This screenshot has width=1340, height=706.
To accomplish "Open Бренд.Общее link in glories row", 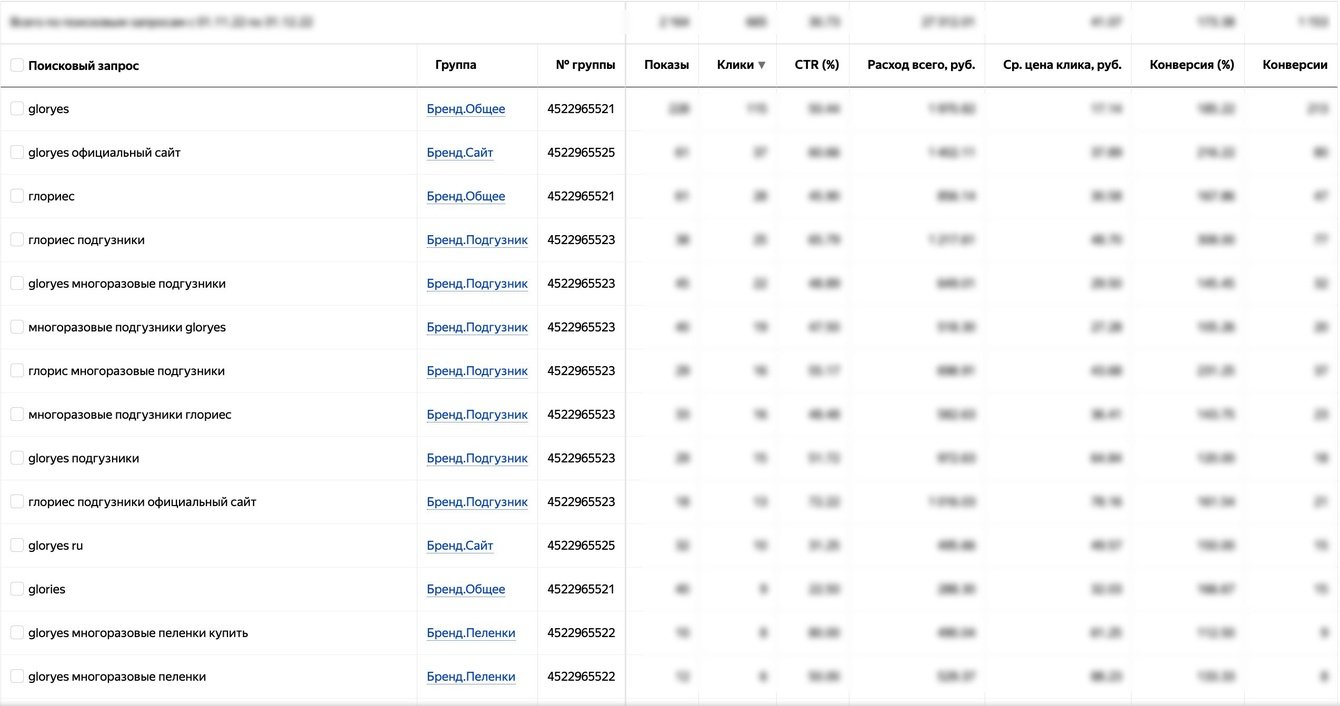I will pos(466,589).
